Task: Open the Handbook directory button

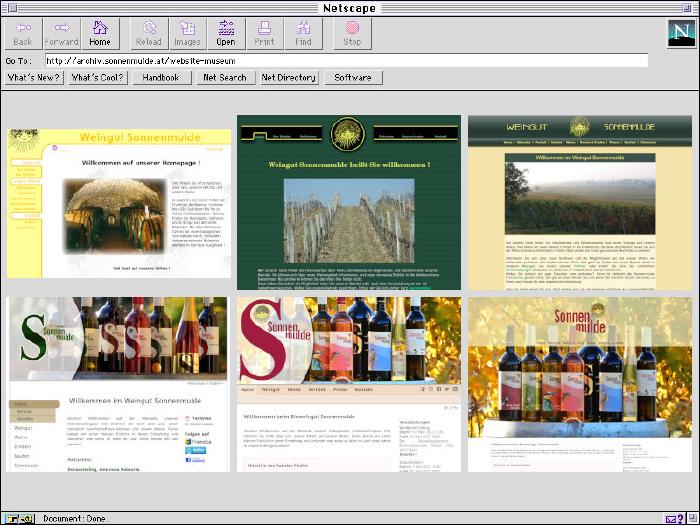Action: (x=161, y=78)
